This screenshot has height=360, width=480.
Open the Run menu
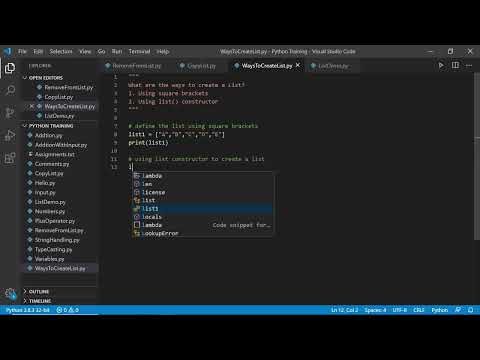coord(117,51)
